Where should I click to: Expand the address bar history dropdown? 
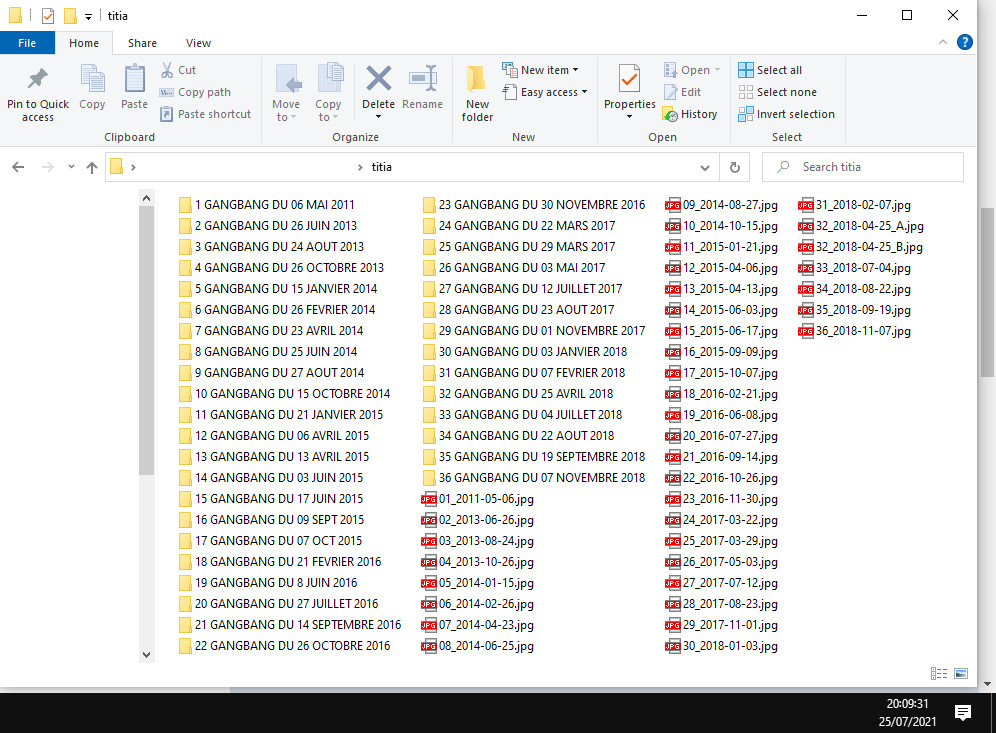click(x=705, y=167)
